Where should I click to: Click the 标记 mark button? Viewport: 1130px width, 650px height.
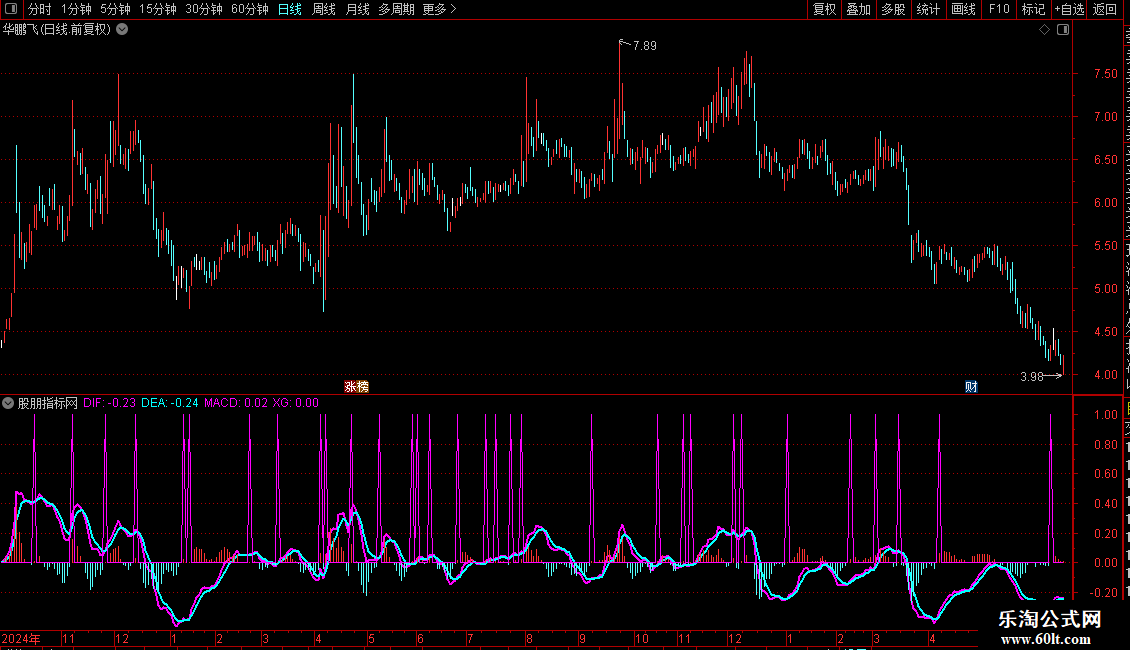click(1033, 9)
